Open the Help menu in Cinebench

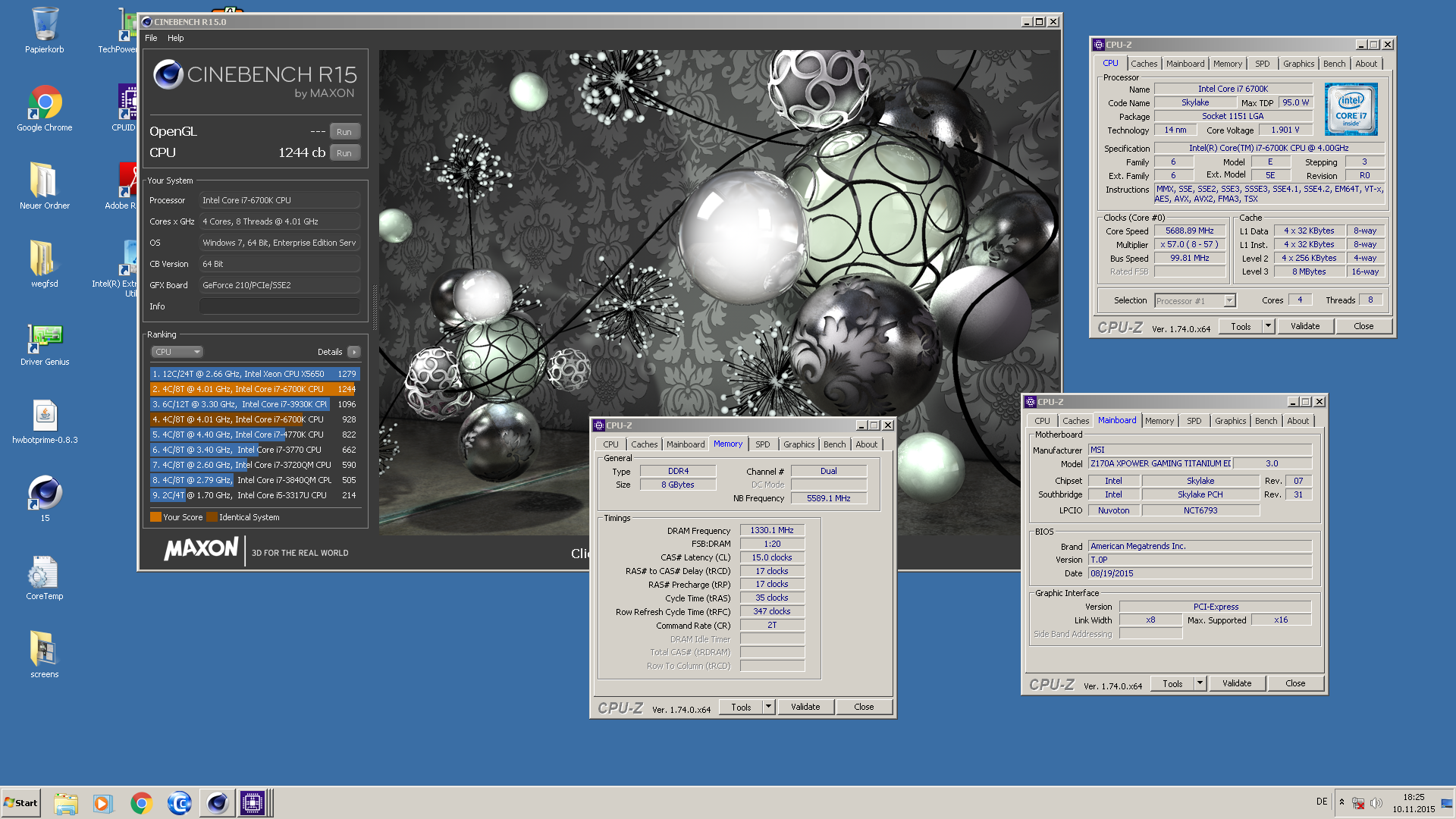pos(175,38)
